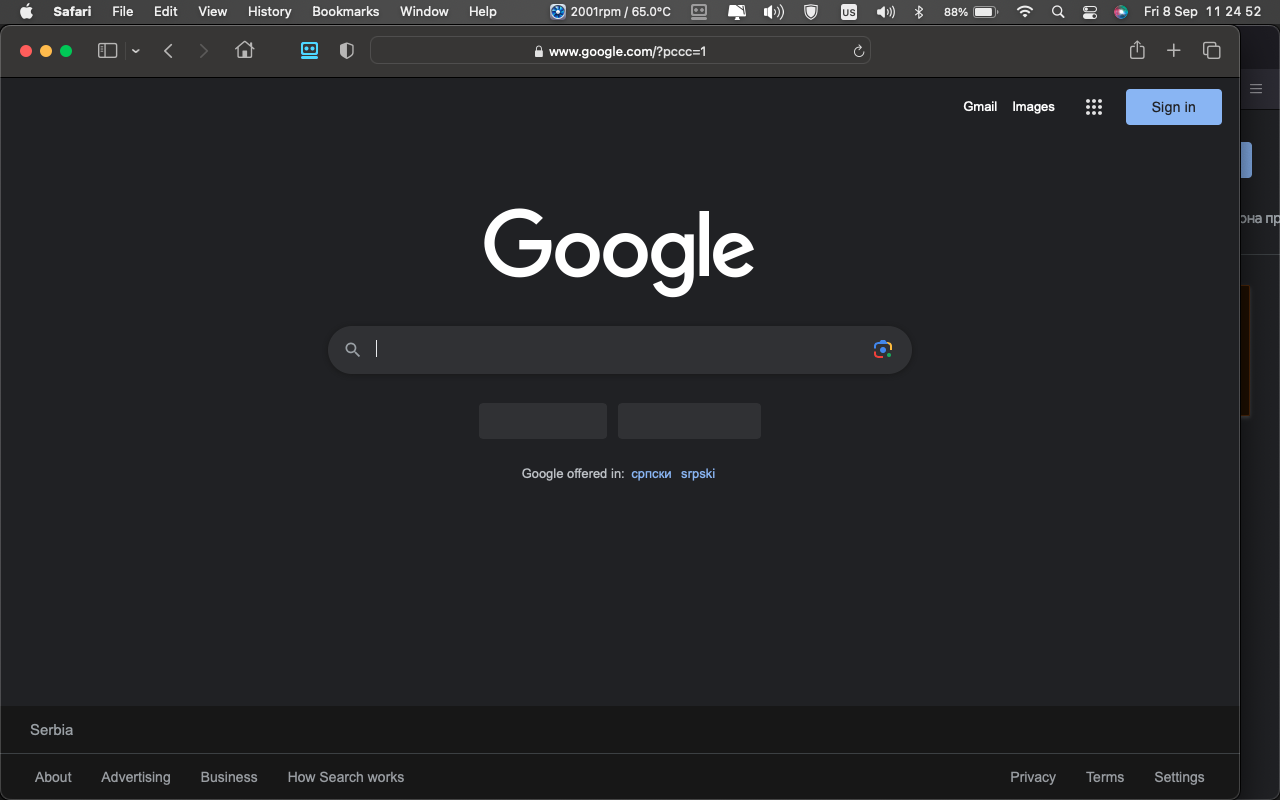This screenshot has height=800, width=1280.
Task: Click the Serbia location text in footer
Action: click(52, 730)
